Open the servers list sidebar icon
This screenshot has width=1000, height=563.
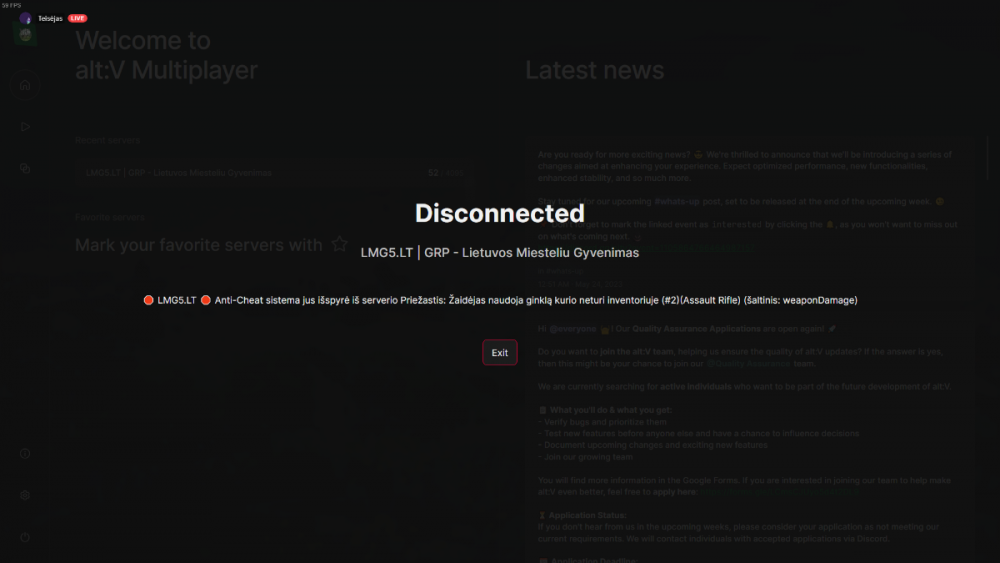point(25,168)
